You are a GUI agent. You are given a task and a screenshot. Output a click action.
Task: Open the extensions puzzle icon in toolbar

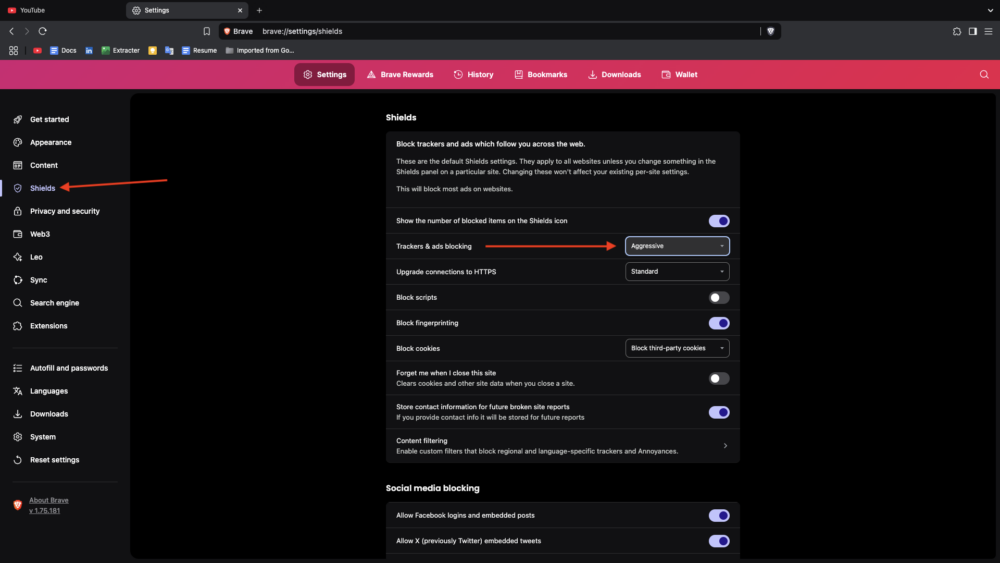click(x=957, y=31)
